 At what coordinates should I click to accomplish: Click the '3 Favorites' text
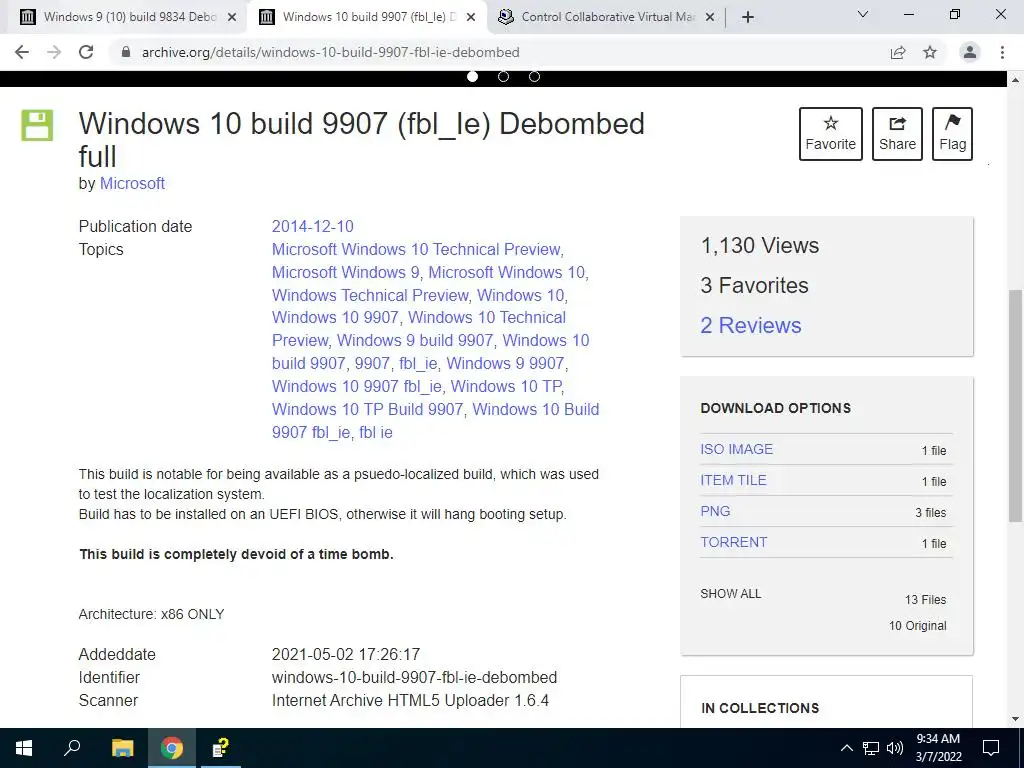[754, 285]
